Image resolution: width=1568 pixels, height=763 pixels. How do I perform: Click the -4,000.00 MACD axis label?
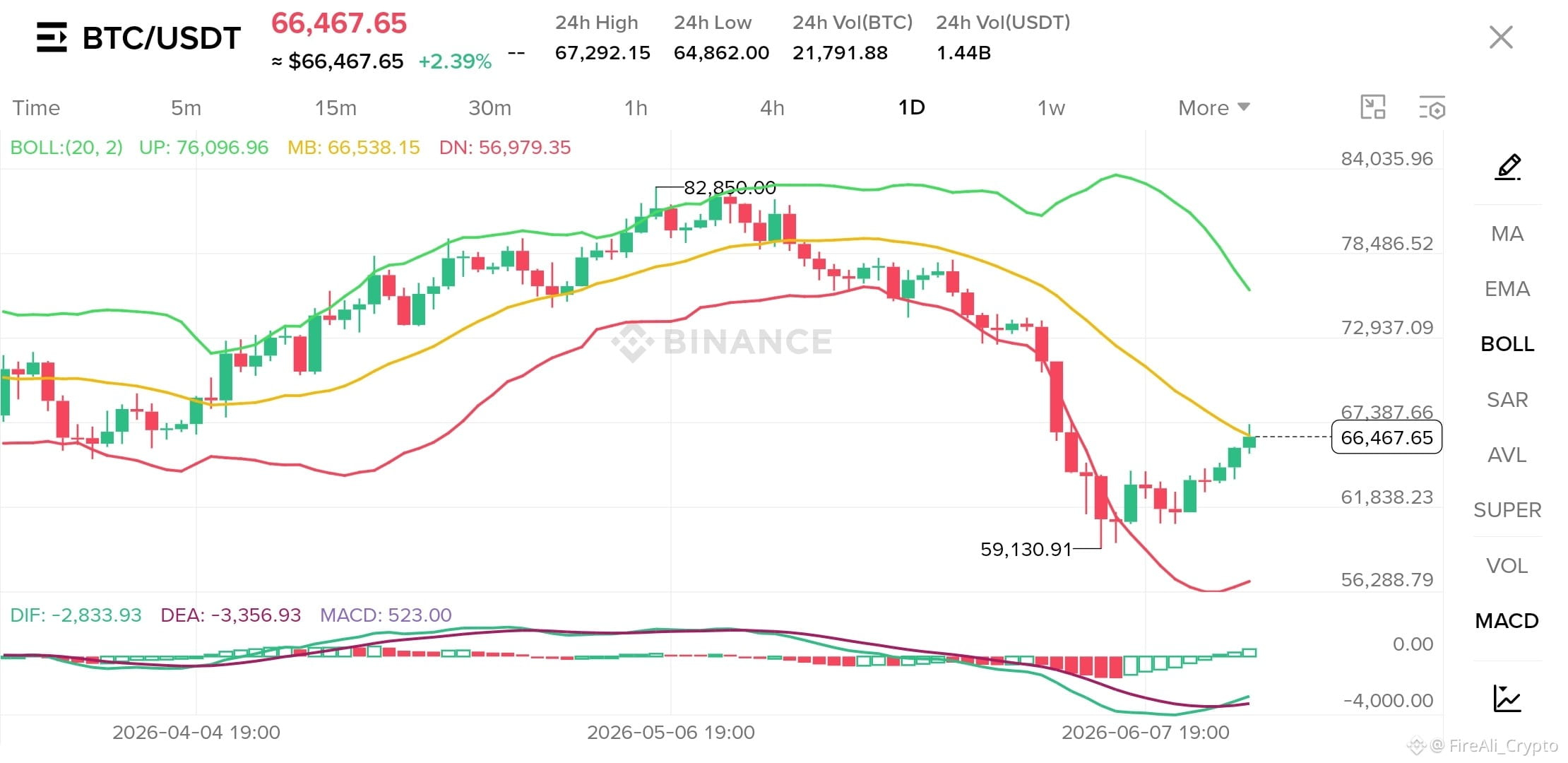1388,701
